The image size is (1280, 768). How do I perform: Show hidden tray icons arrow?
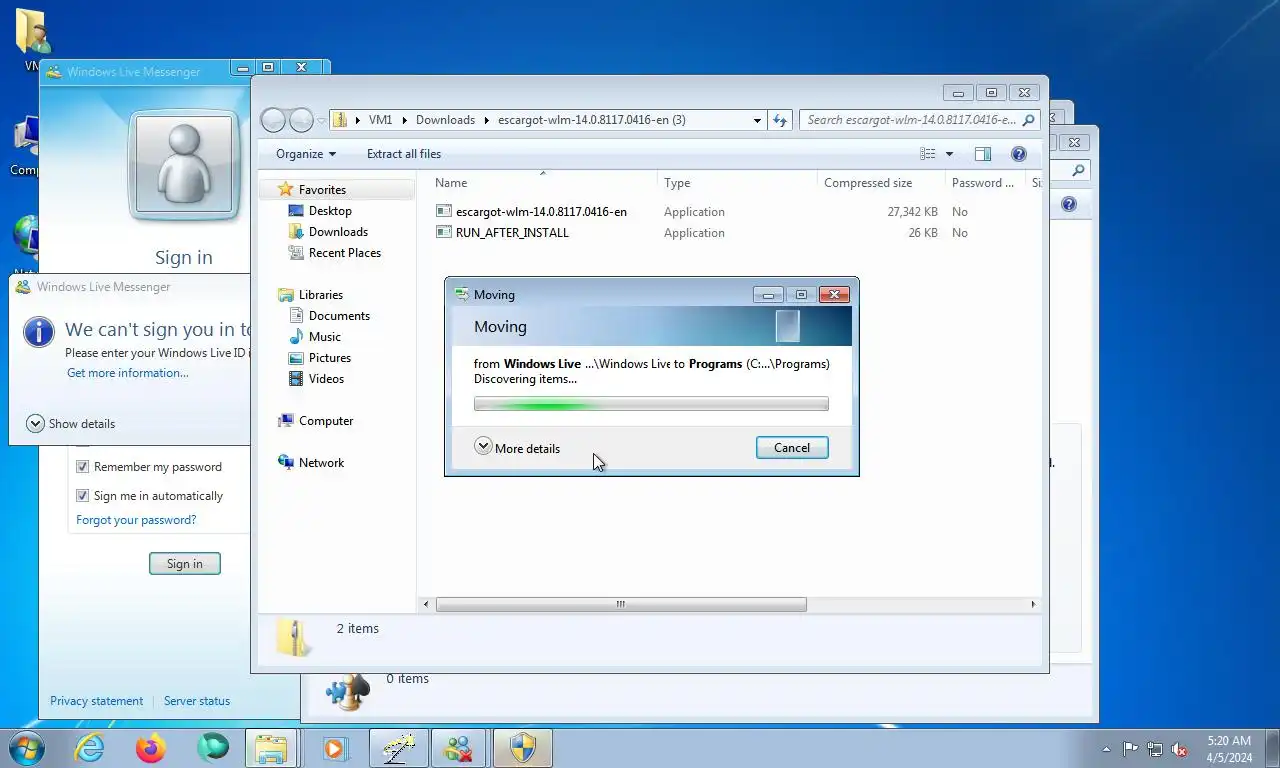(x=1106, y=749)
